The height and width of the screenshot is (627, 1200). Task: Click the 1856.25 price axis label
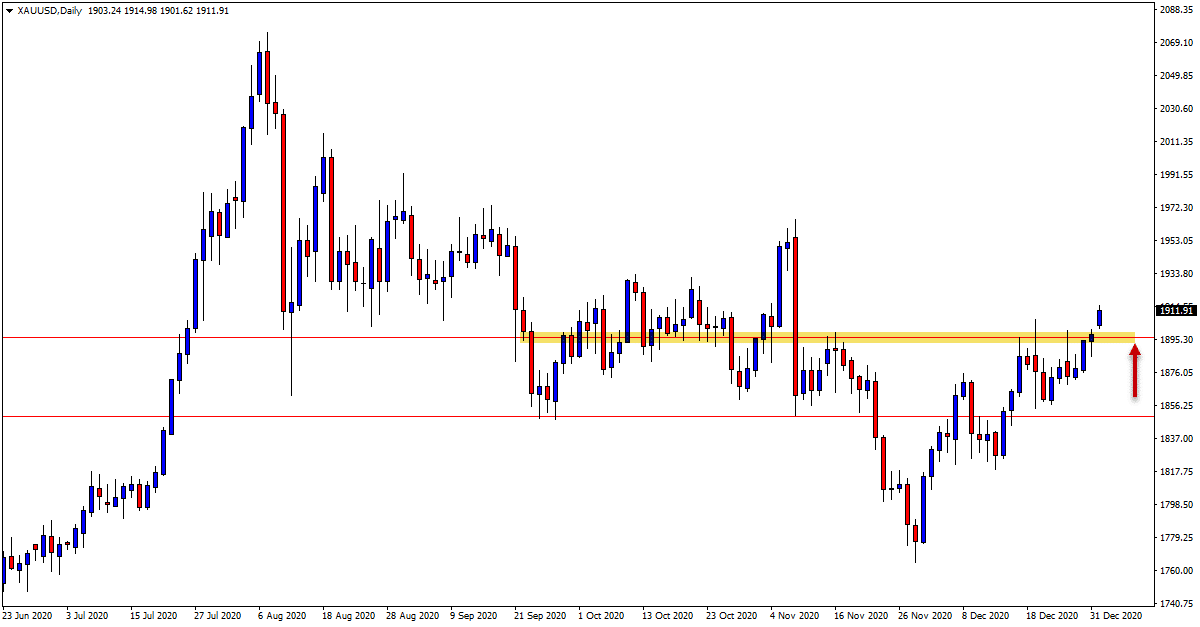tap(1176, 406)
